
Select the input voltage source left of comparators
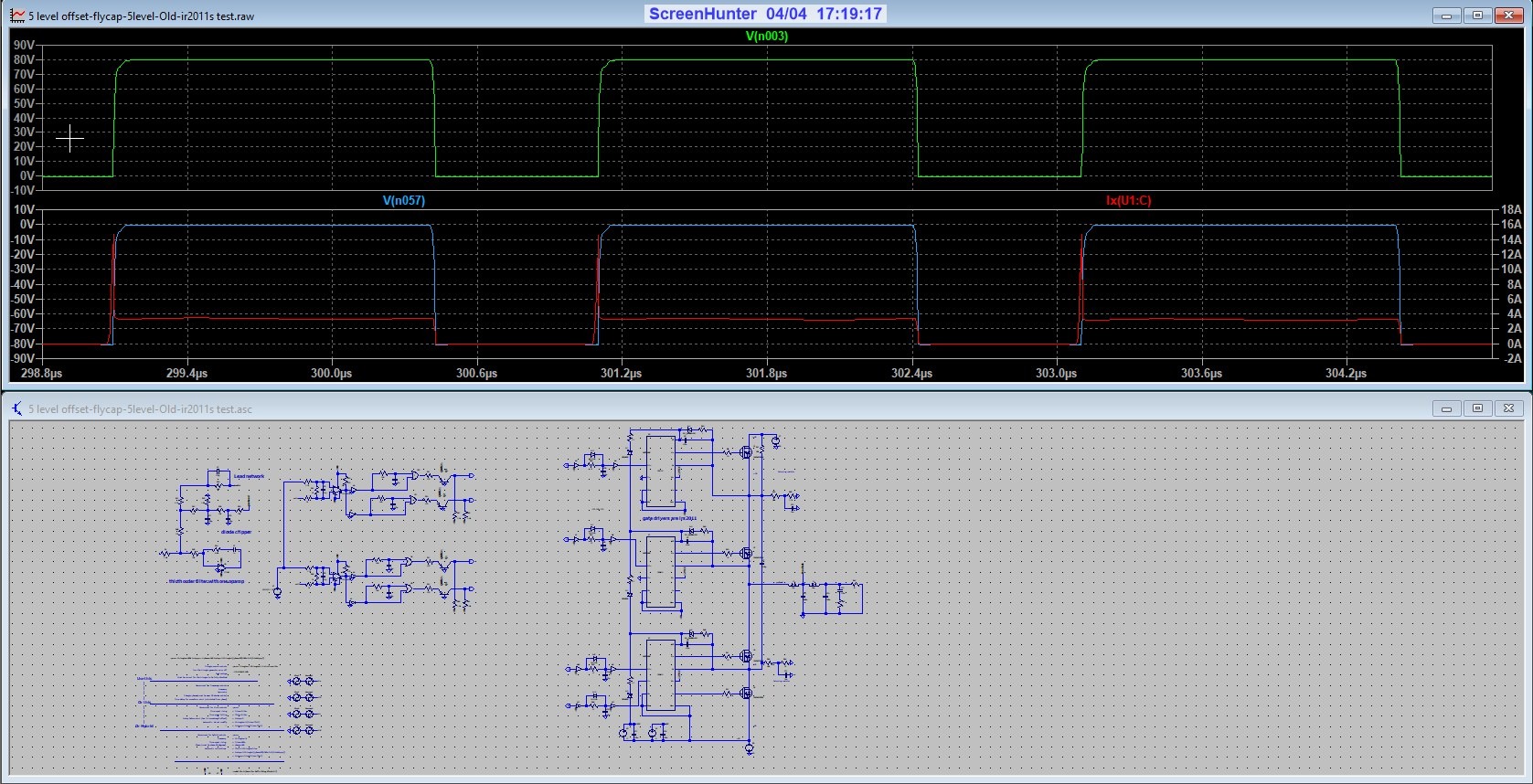278,593
